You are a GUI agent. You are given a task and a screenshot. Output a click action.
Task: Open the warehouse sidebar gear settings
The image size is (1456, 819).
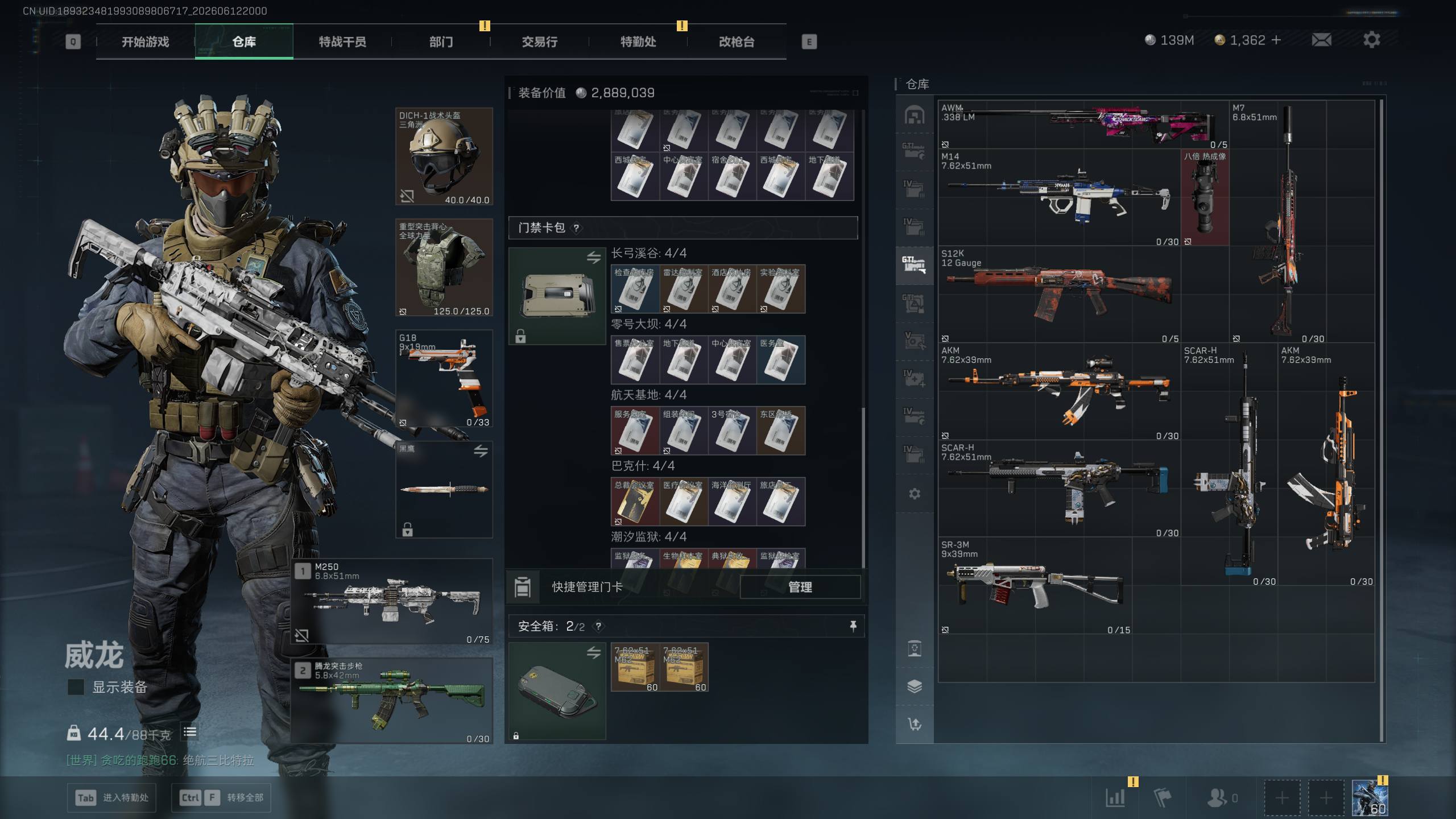[x=915, y=494]
